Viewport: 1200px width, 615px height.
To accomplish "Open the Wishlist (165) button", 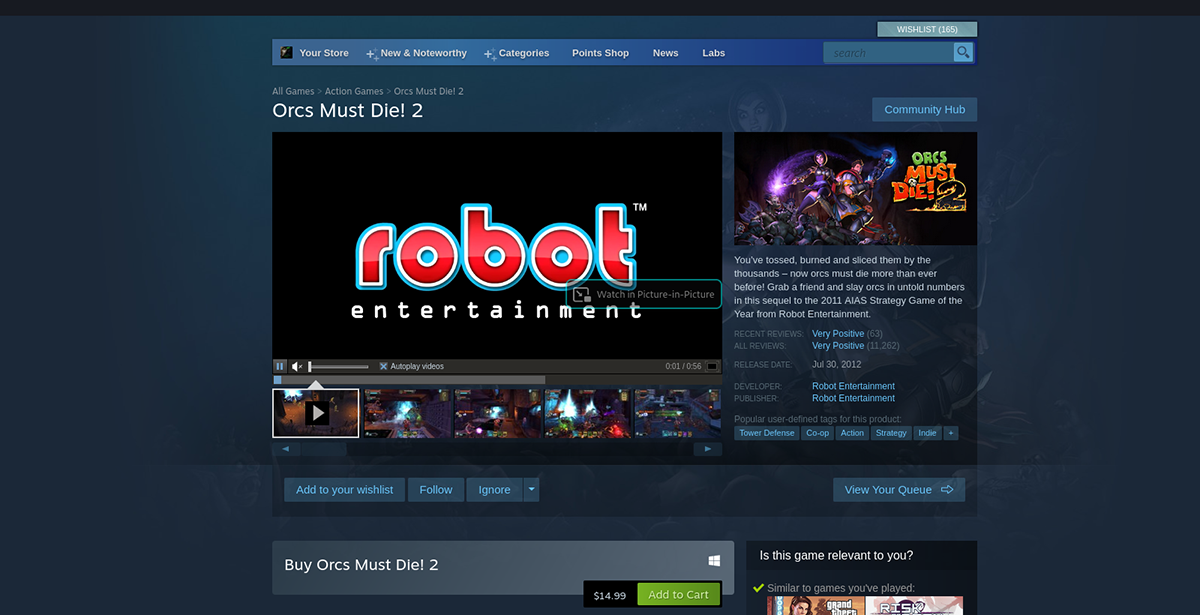I will 927,29.
